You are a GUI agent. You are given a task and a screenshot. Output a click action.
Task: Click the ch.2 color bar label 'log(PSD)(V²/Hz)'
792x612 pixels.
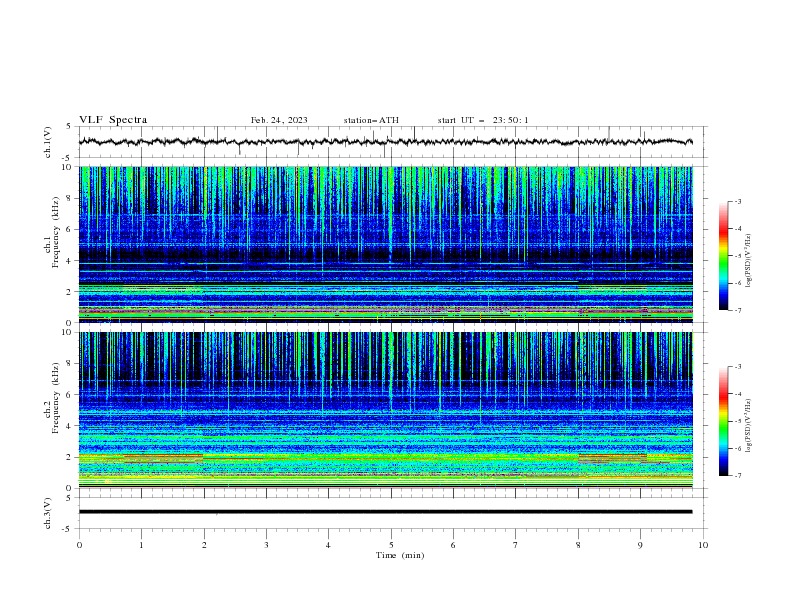click(748, 426)
